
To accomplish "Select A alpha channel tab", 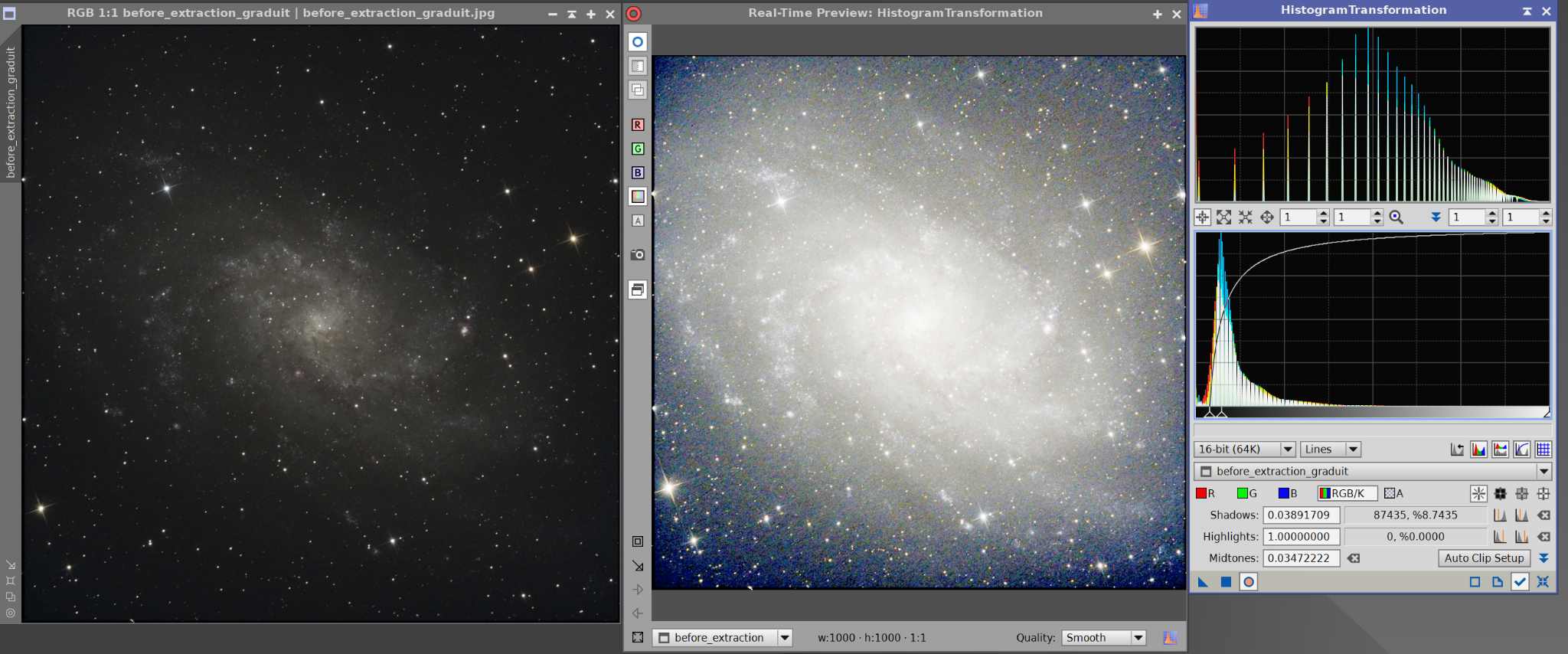I will coord(1394,493).
